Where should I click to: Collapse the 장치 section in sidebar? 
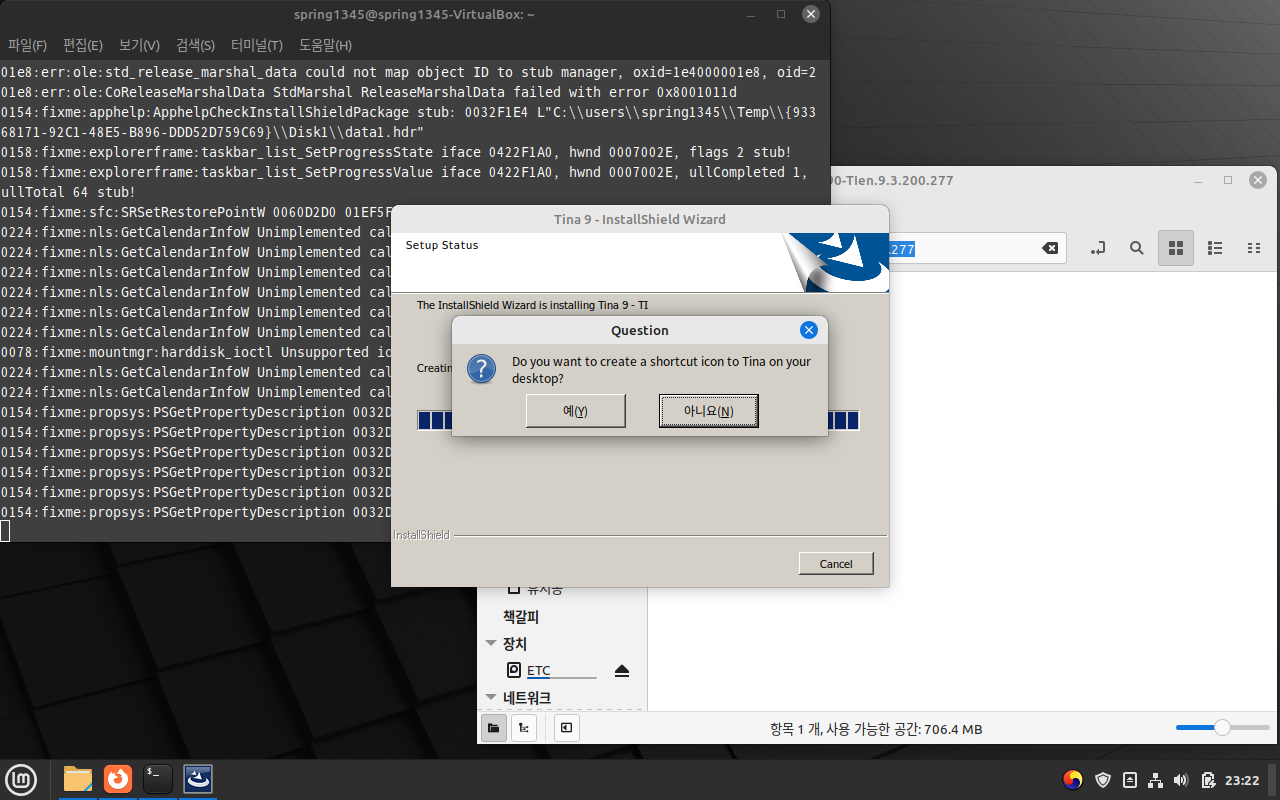tap(491, 644)
